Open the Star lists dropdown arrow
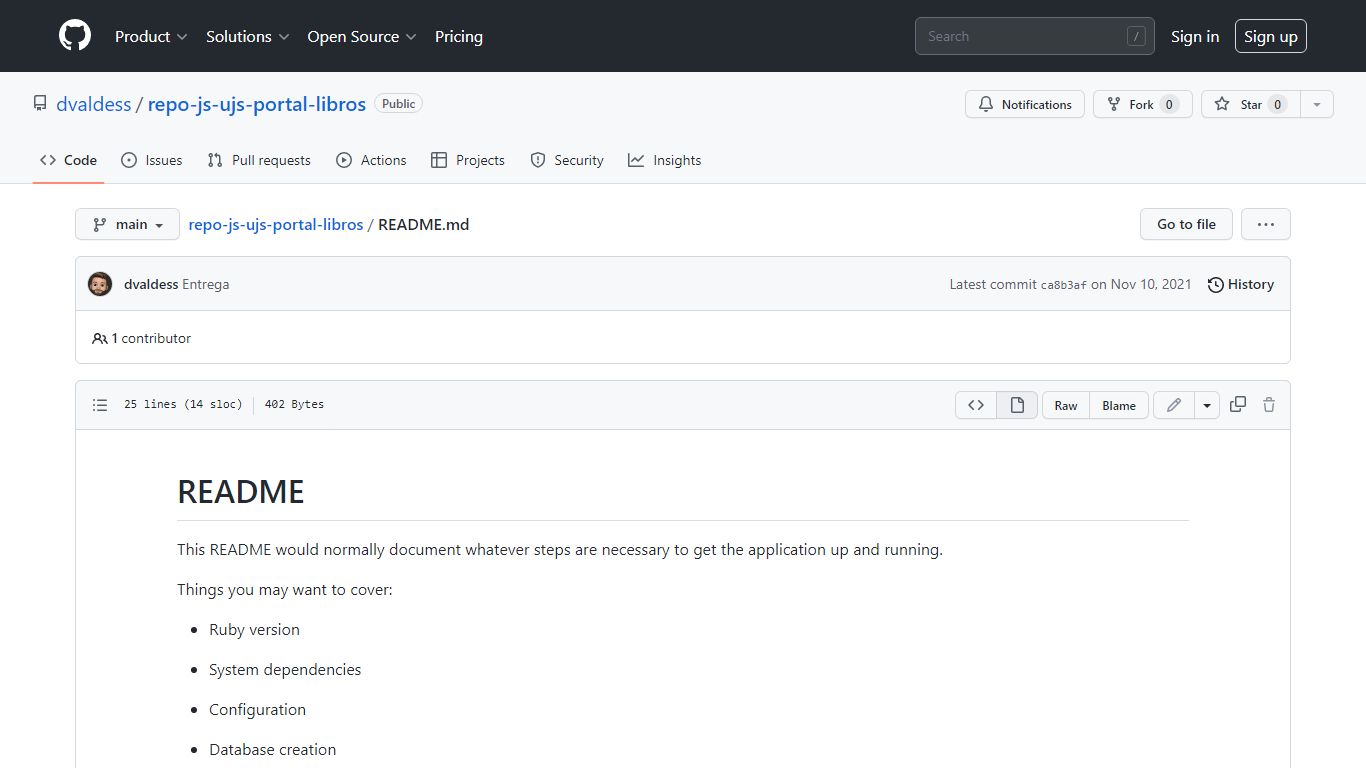This screenshot has height=768, width=1366. (1317, 104)
